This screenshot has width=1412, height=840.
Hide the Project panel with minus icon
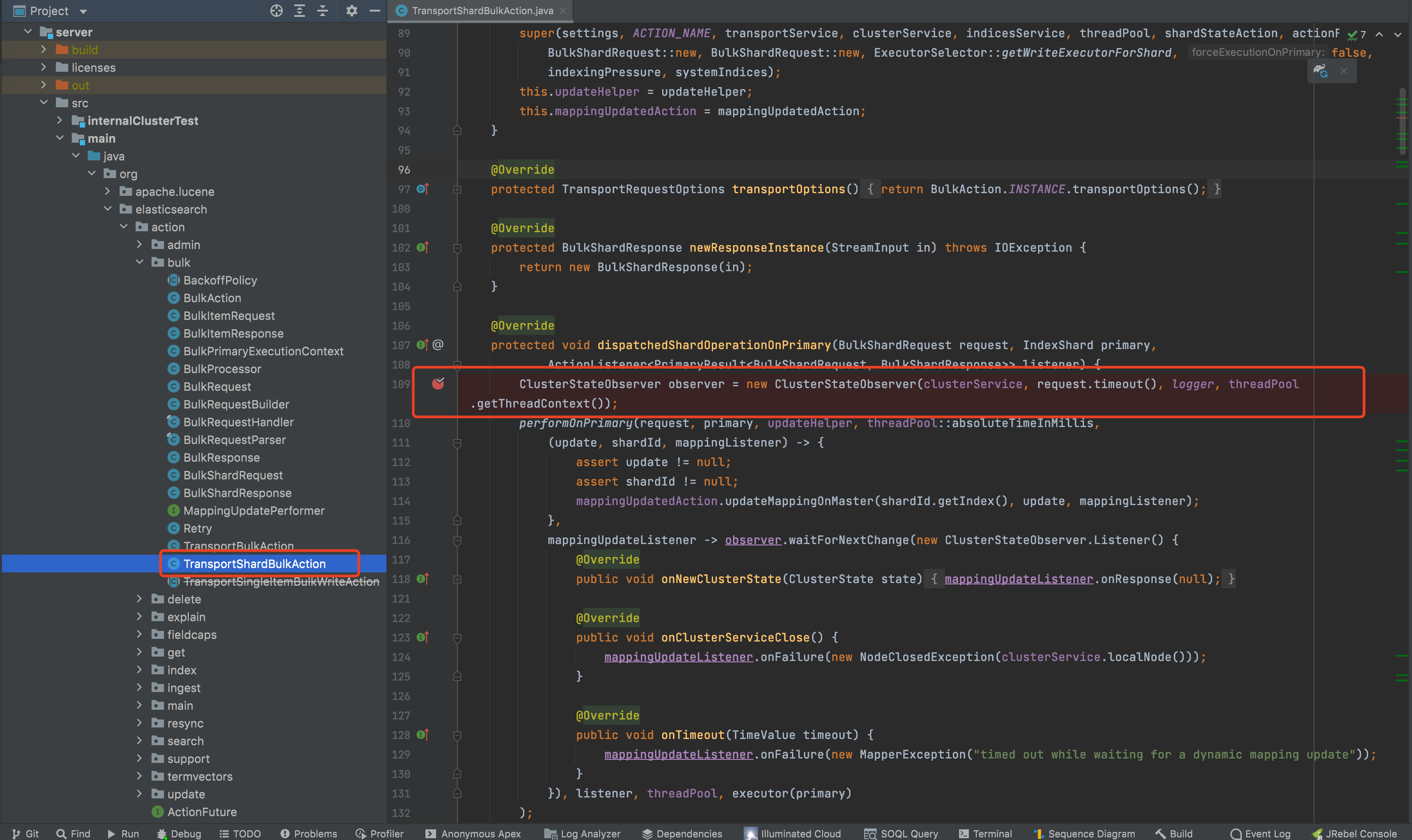[x=374, y=11]
